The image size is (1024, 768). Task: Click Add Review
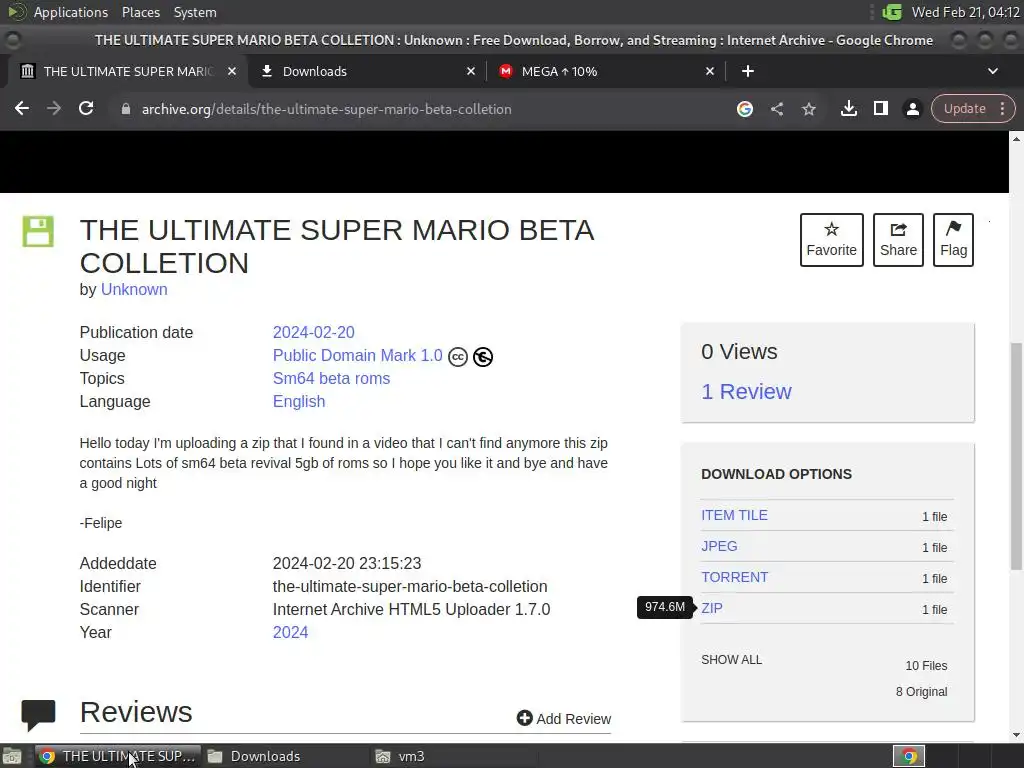[564, 718]
